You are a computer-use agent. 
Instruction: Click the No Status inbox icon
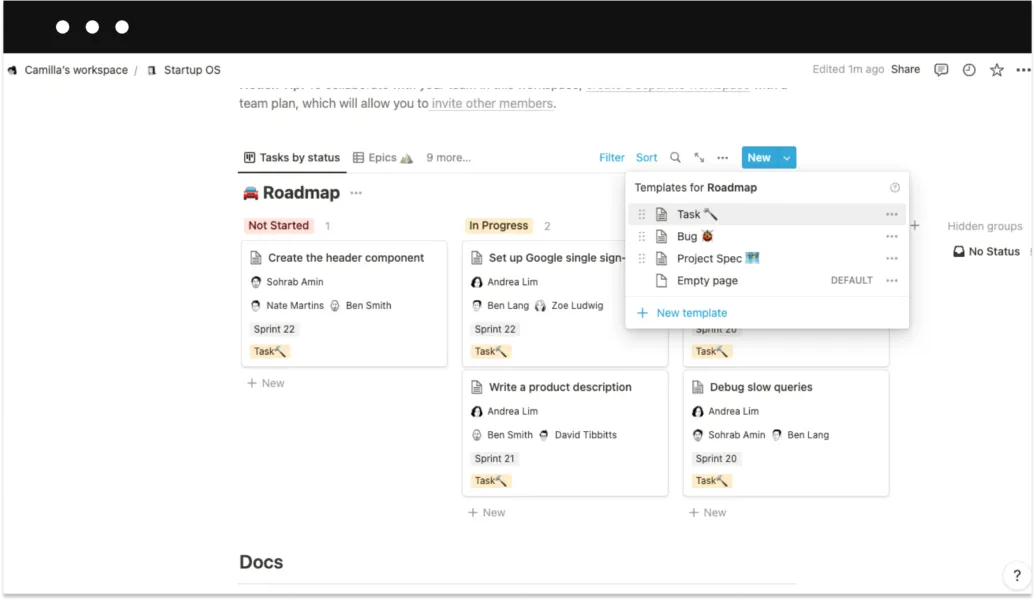[958, 251]
